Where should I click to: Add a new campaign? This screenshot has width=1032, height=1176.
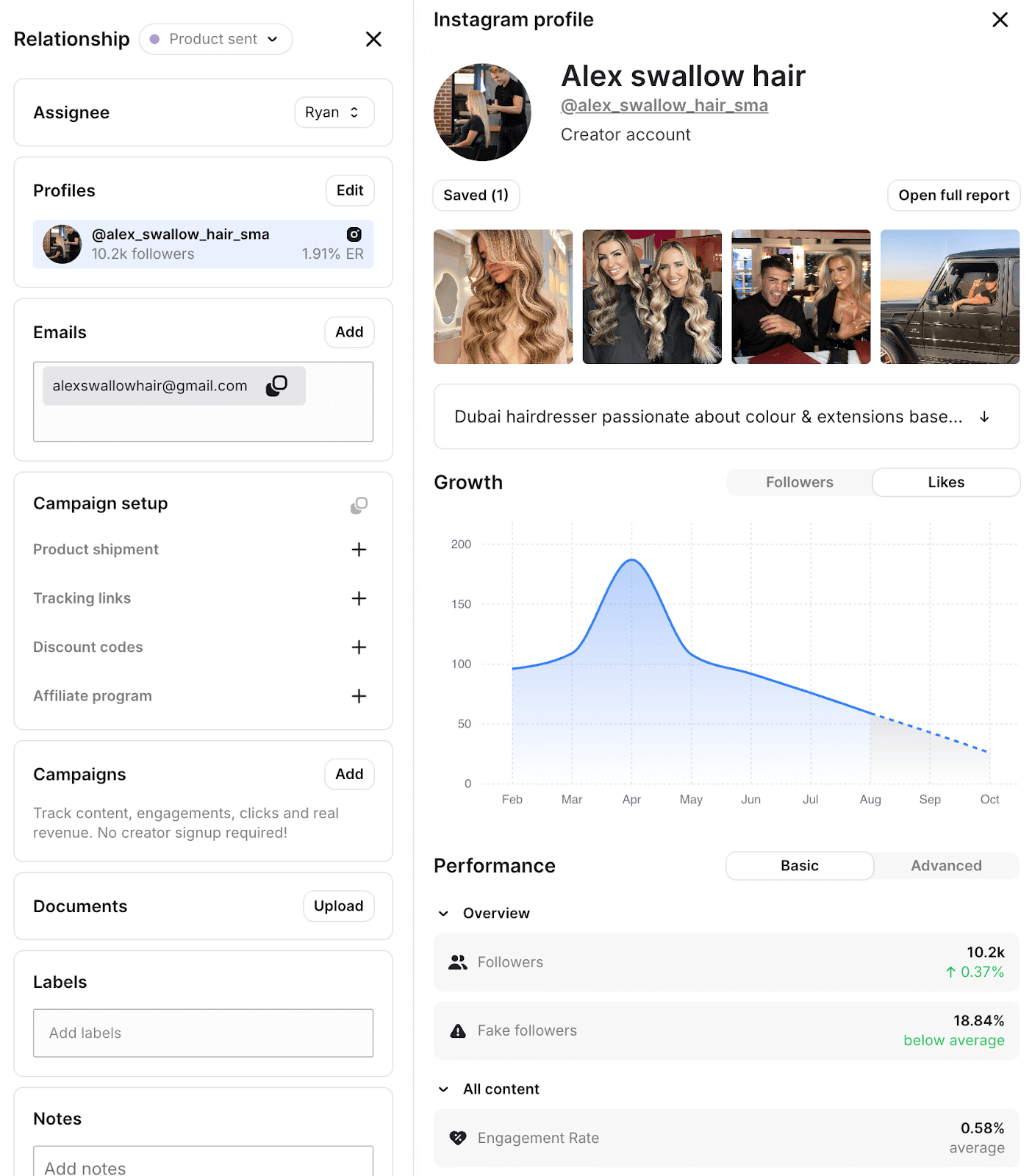coord(349,774)
